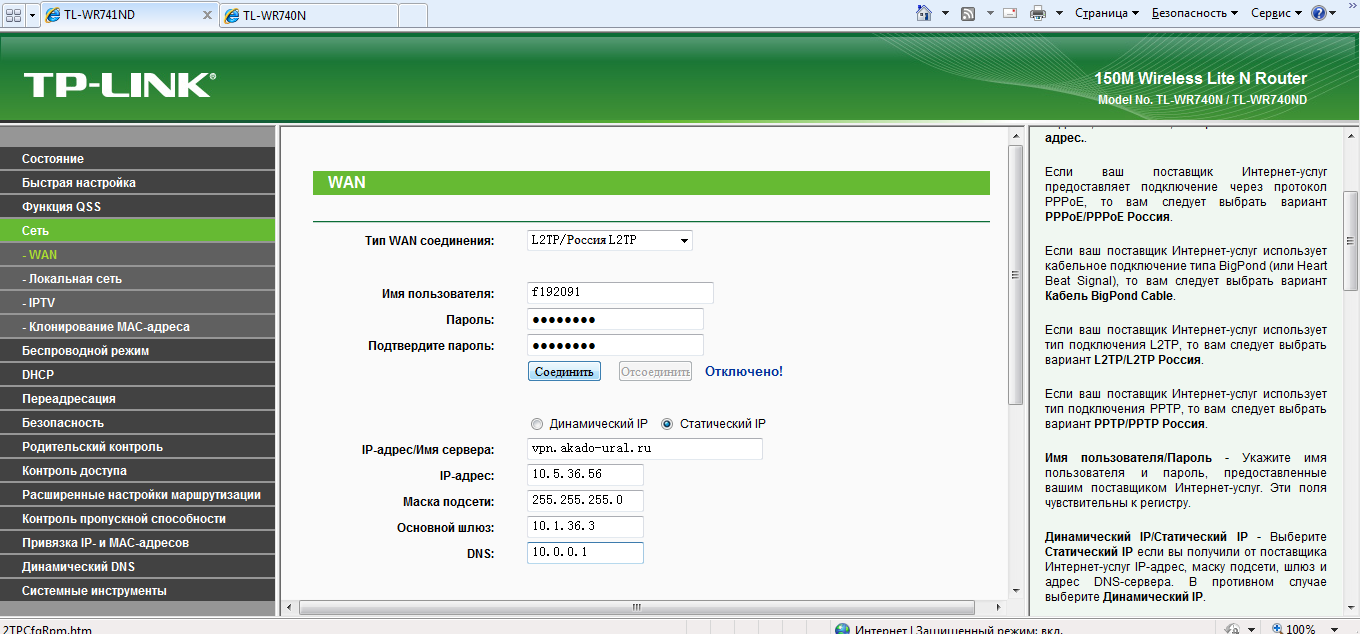The image size is (1360, 634).
Task: Open Системные инструменты in the sidebar
Action: pyautogui.click(x=138, y=591)
